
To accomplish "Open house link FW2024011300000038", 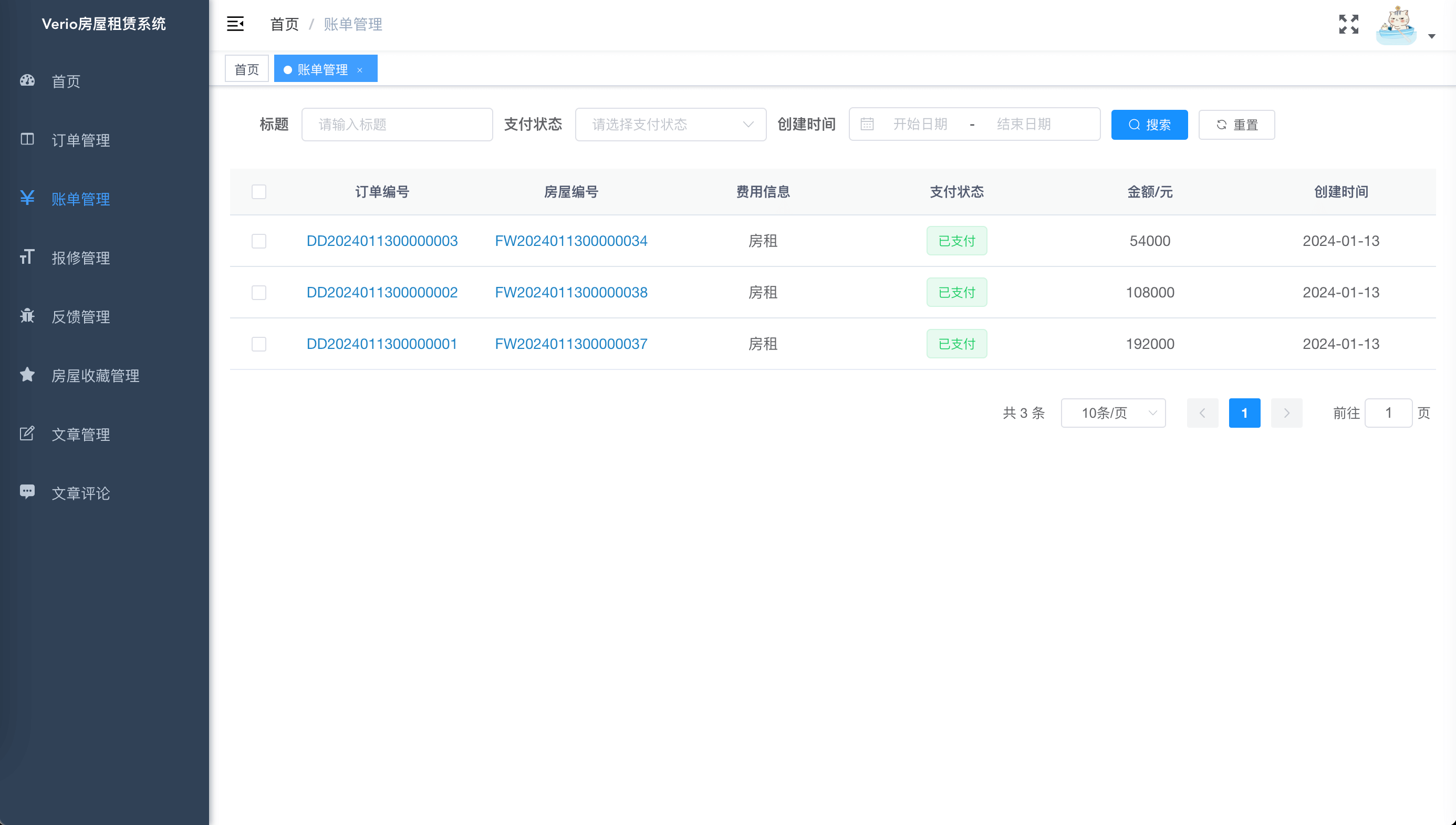I will (571, 292).
